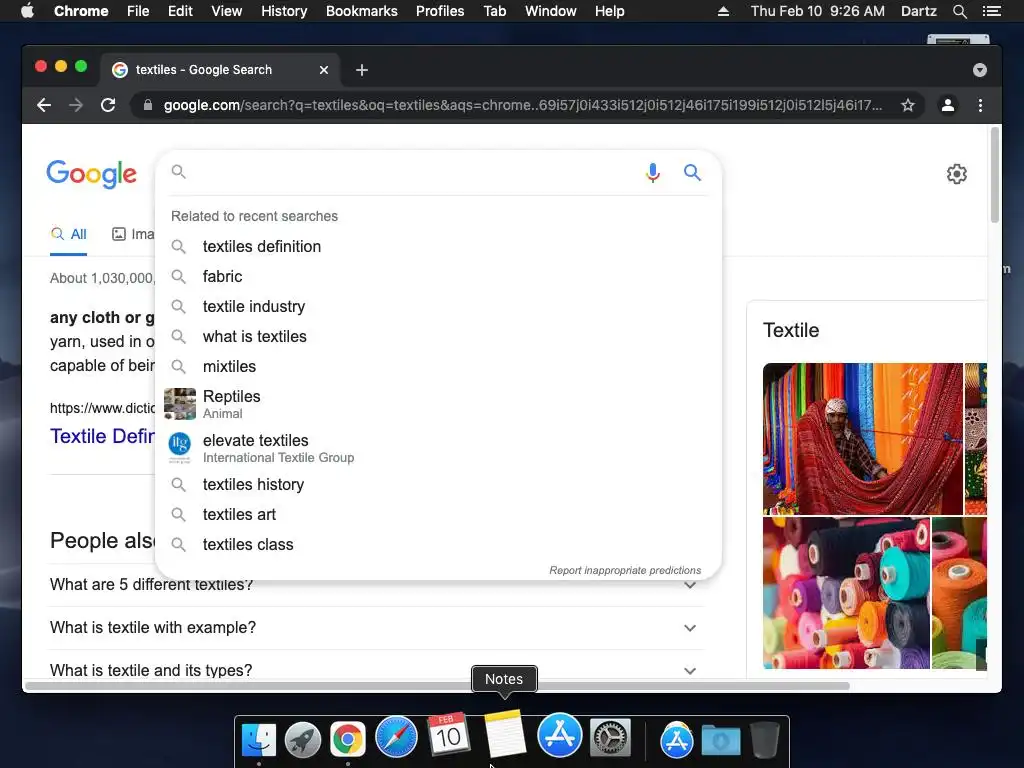This screenshot has height=768, width=1024.
Task: Click the URL address bar
Action: [522, 105]
